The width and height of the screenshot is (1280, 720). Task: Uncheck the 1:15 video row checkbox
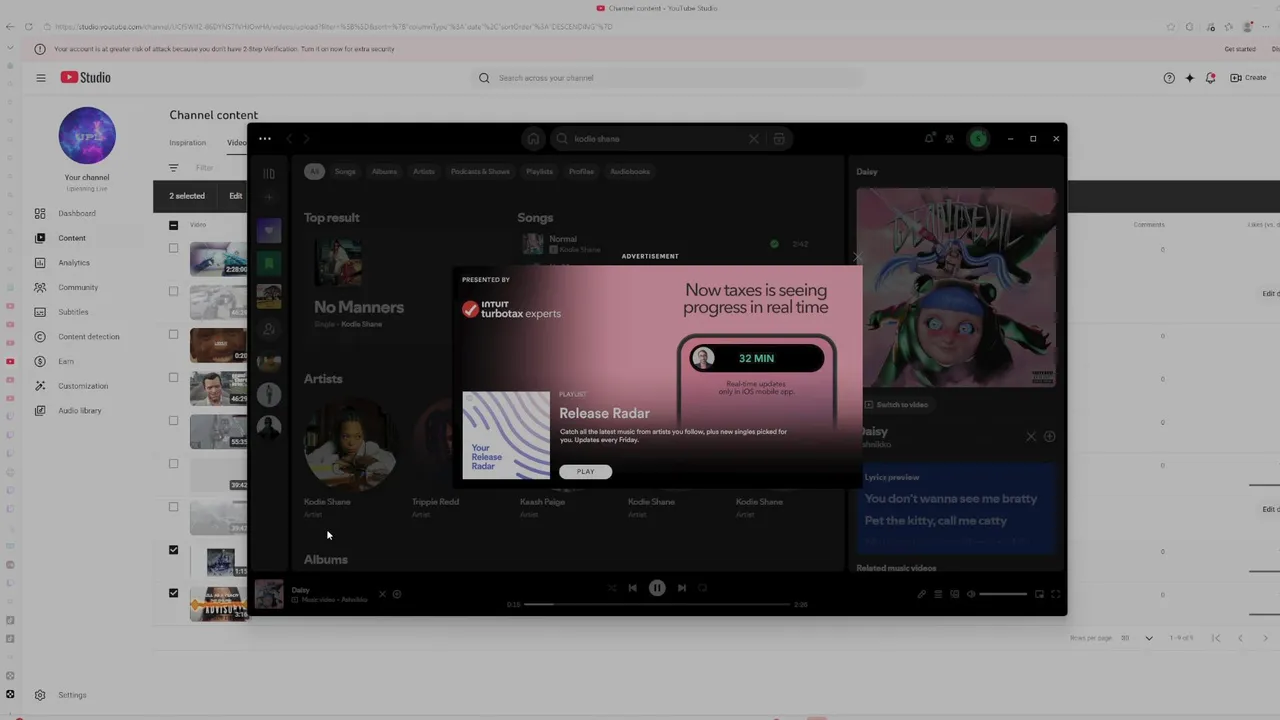coord(174,550)
